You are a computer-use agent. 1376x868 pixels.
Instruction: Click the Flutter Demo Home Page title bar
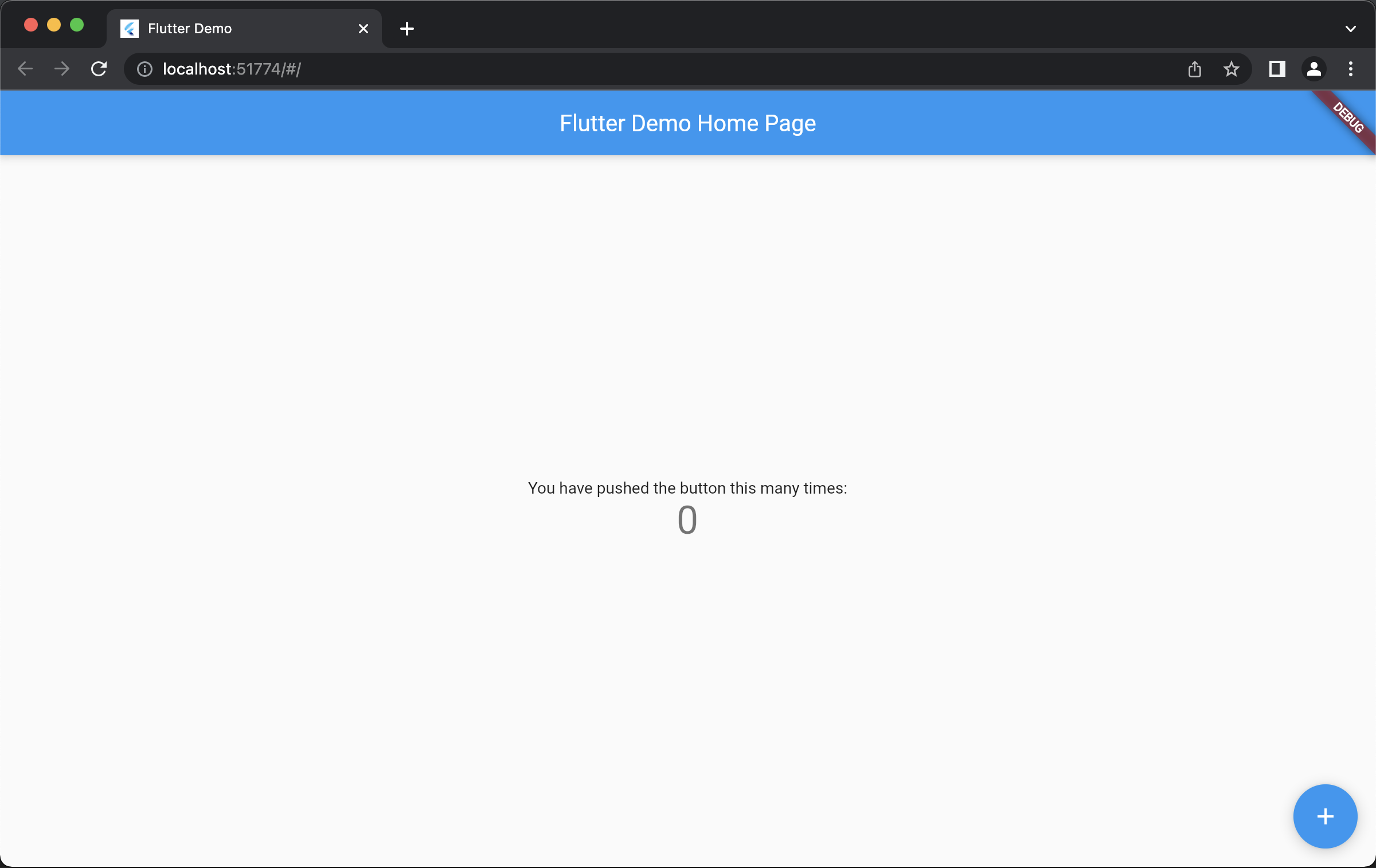point(687,123)
